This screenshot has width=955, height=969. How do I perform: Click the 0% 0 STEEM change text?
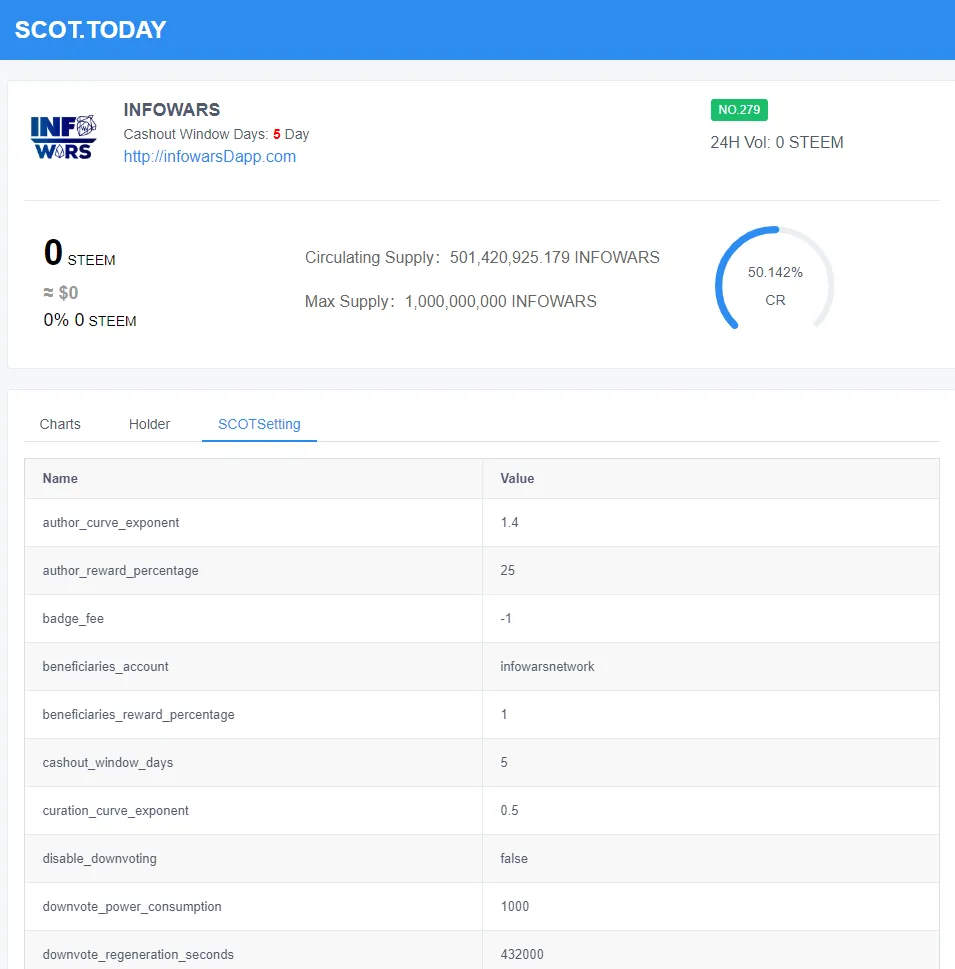(x=90, y=320)
